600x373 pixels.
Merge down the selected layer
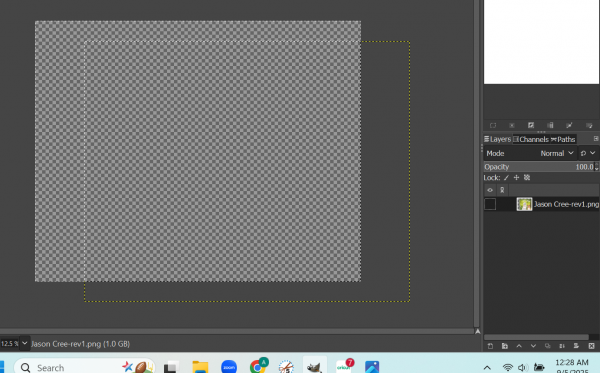[x=562, y=346]
